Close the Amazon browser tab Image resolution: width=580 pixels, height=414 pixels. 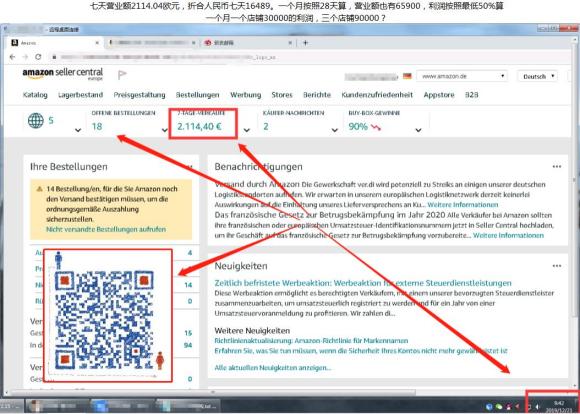click(97, 43)
